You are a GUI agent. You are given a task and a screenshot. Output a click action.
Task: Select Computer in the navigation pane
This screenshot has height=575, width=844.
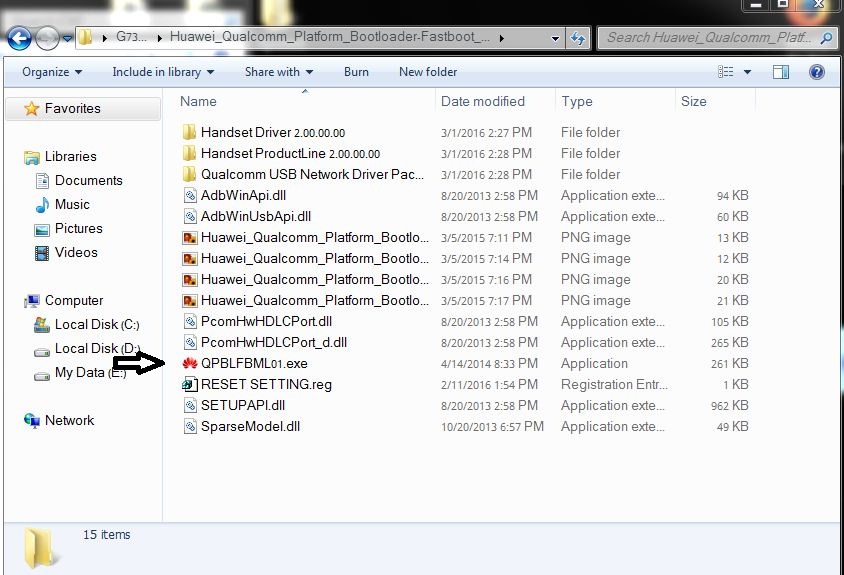(74, 300)
